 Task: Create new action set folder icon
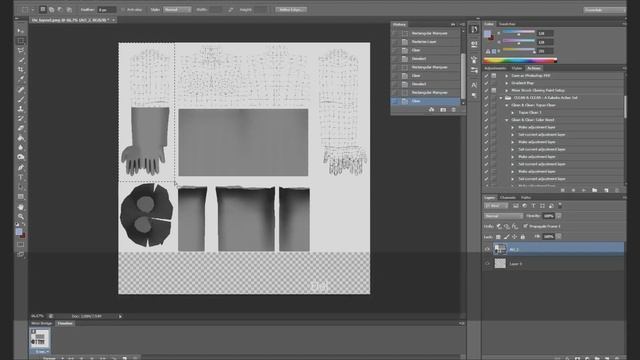click(594, 190)
